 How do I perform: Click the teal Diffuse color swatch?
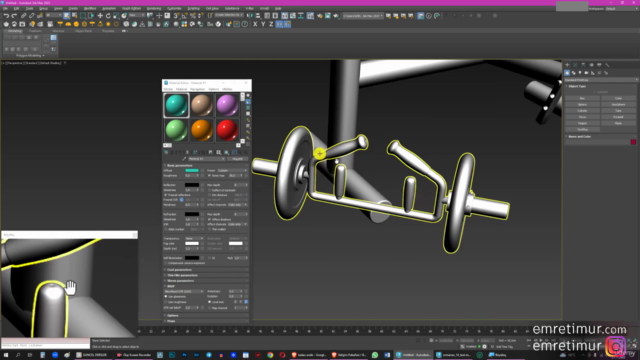coord(192,171)
